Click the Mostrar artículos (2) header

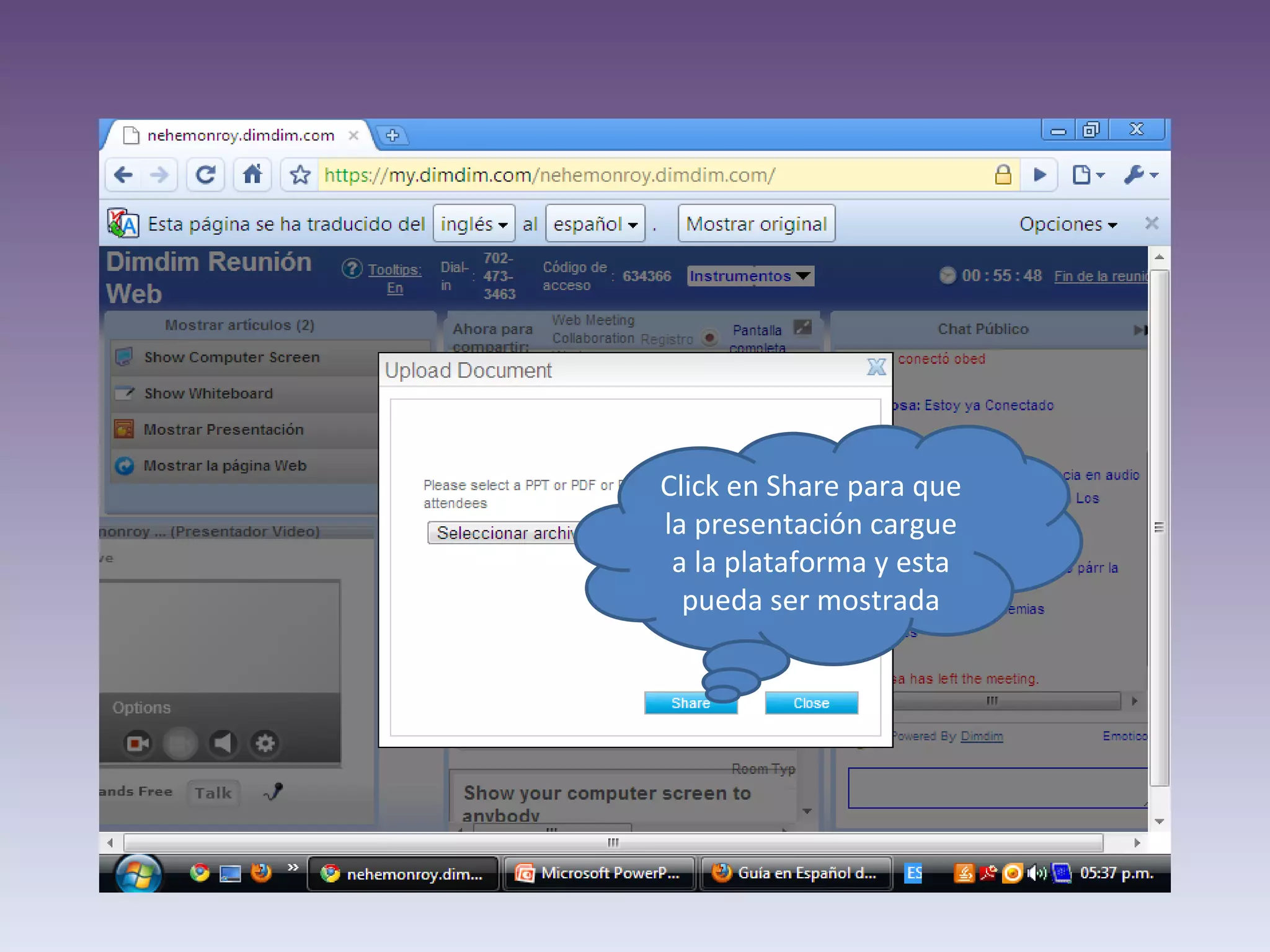(x=239, y=325)
